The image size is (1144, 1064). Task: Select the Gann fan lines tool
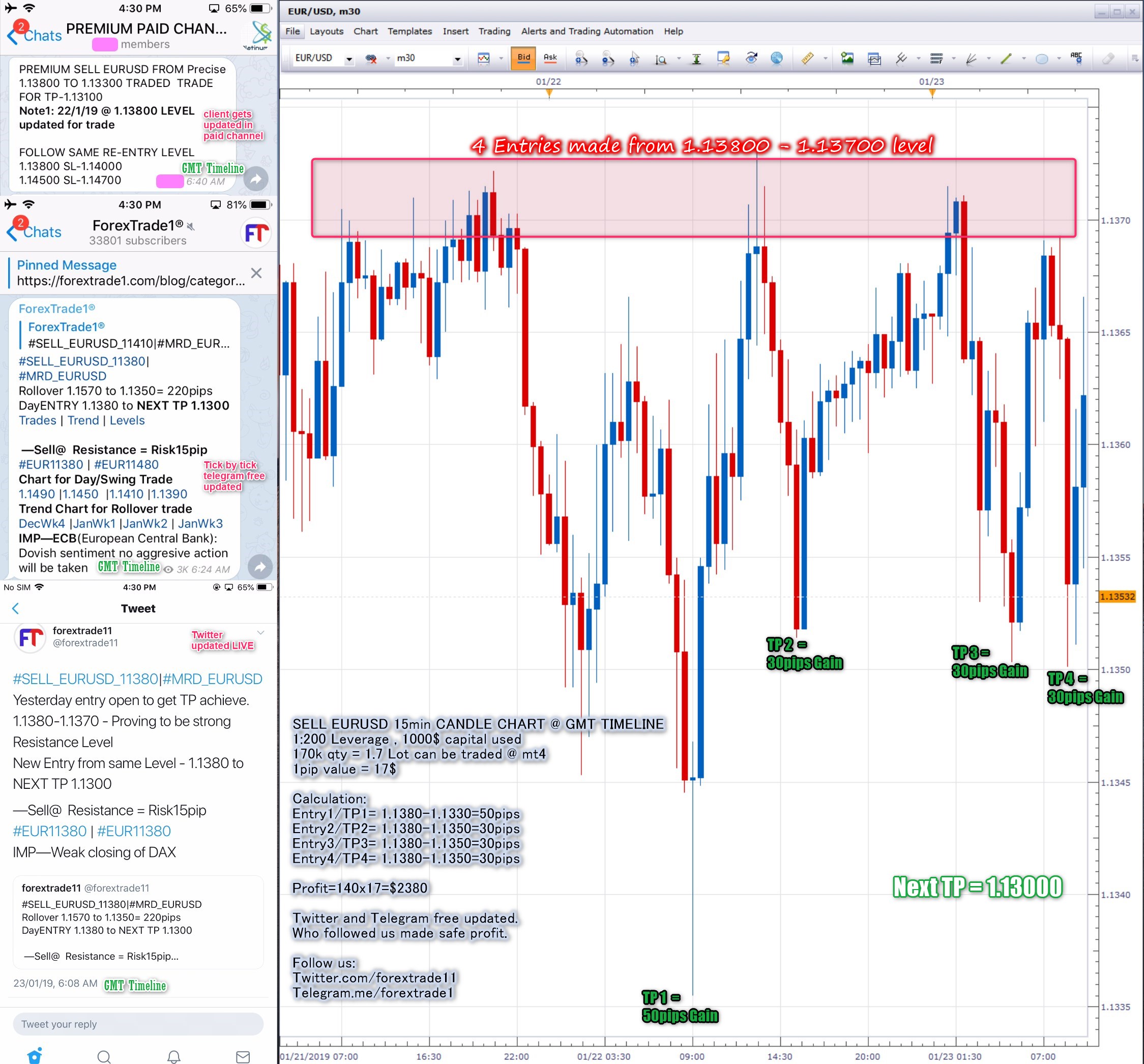click(x=972, y=58)
